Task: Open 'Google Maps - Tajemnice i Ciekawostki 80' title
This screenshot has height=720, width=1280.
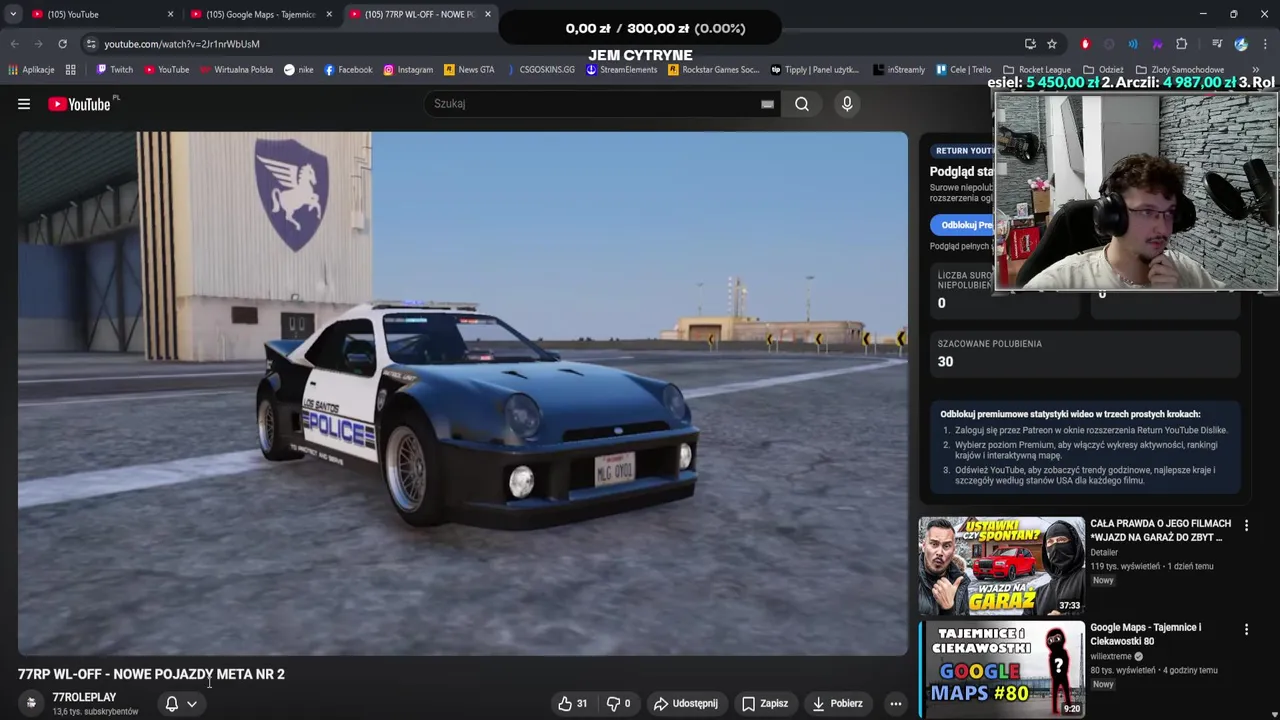Action: [x=1146, y=634]
